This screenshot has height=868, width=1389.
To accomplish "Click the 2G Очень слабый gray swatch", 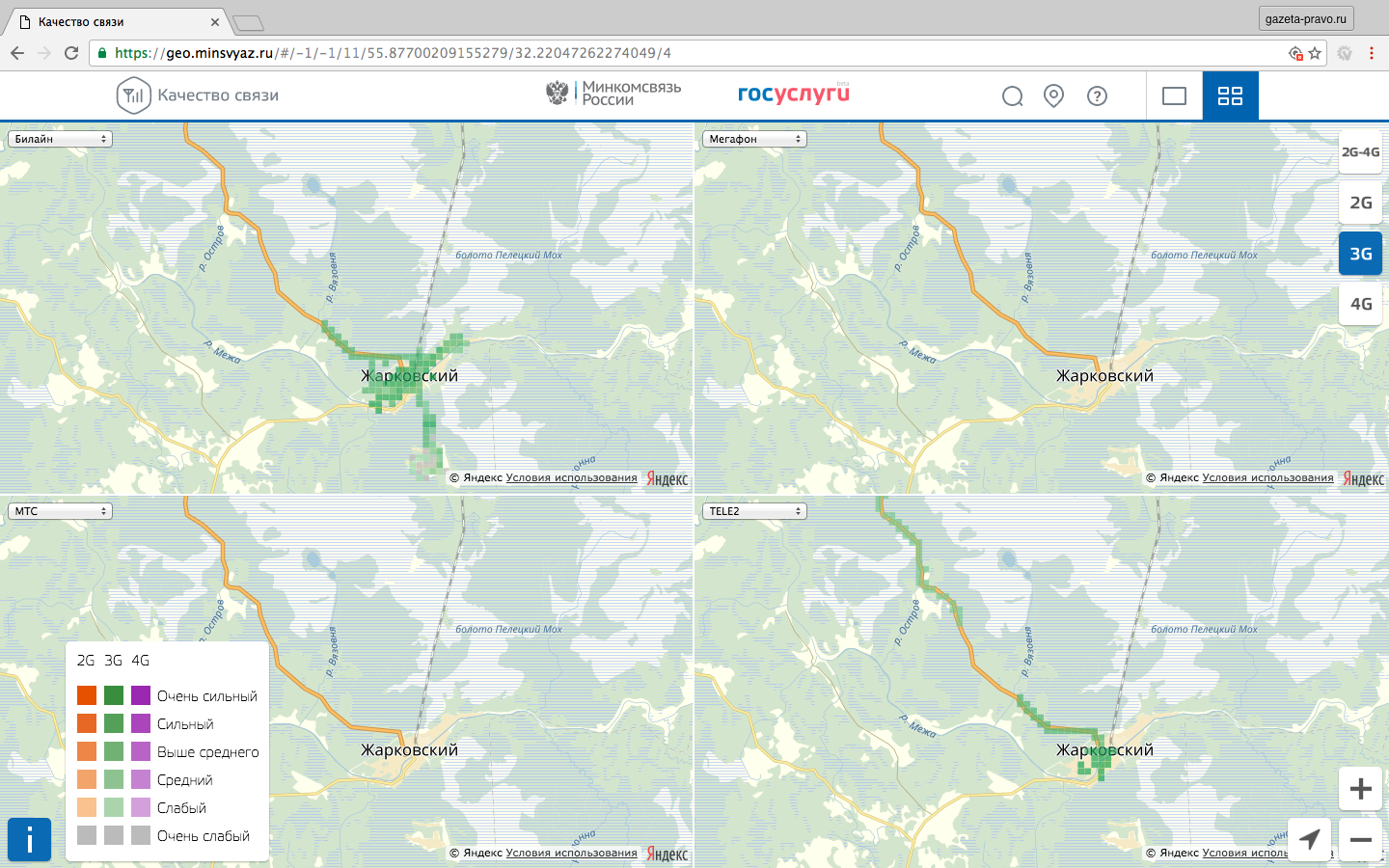I will click(87, 835).
